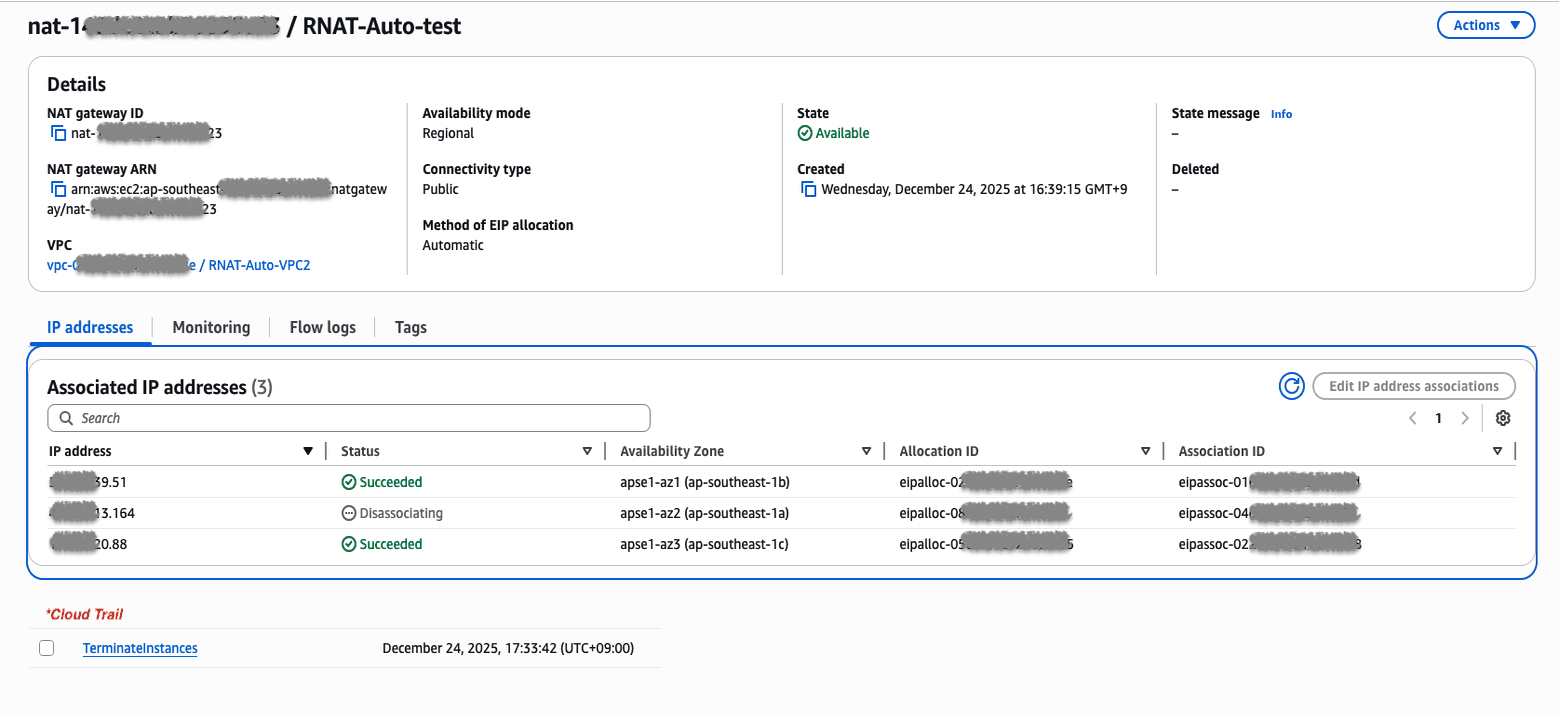This screenshot has width=1559, height=715.
Task: Open table preferences gear icon
Action: click(x=1502, y=418)
